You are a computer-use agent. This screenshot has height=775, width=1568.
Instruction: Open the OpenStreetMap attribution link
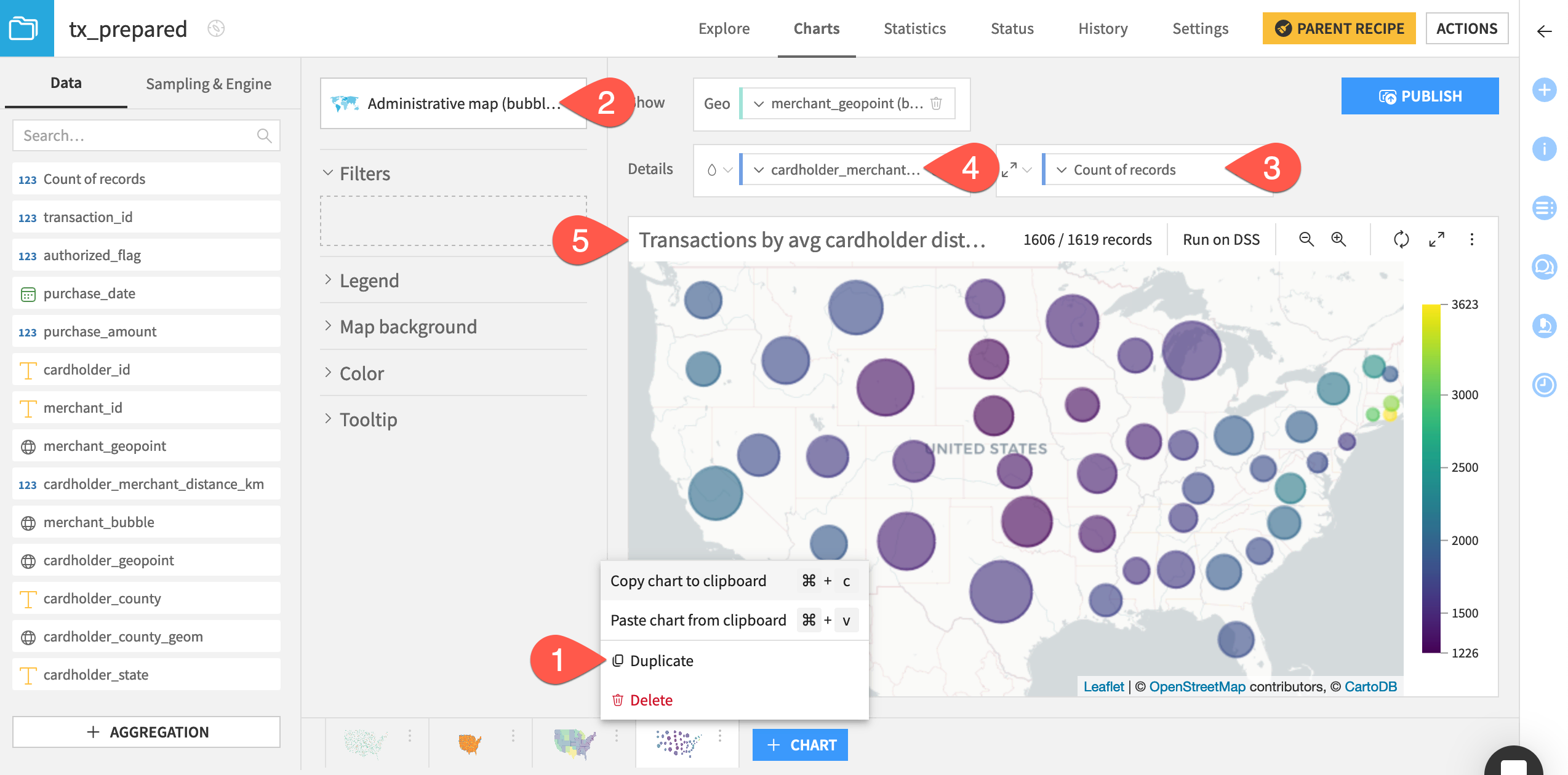pyautogui.click(x=1197, y=686)
